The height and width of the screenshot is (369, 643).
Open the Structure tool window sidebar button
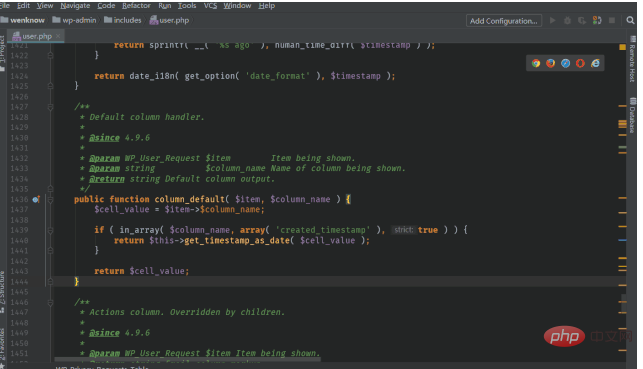tap(2, 292)
